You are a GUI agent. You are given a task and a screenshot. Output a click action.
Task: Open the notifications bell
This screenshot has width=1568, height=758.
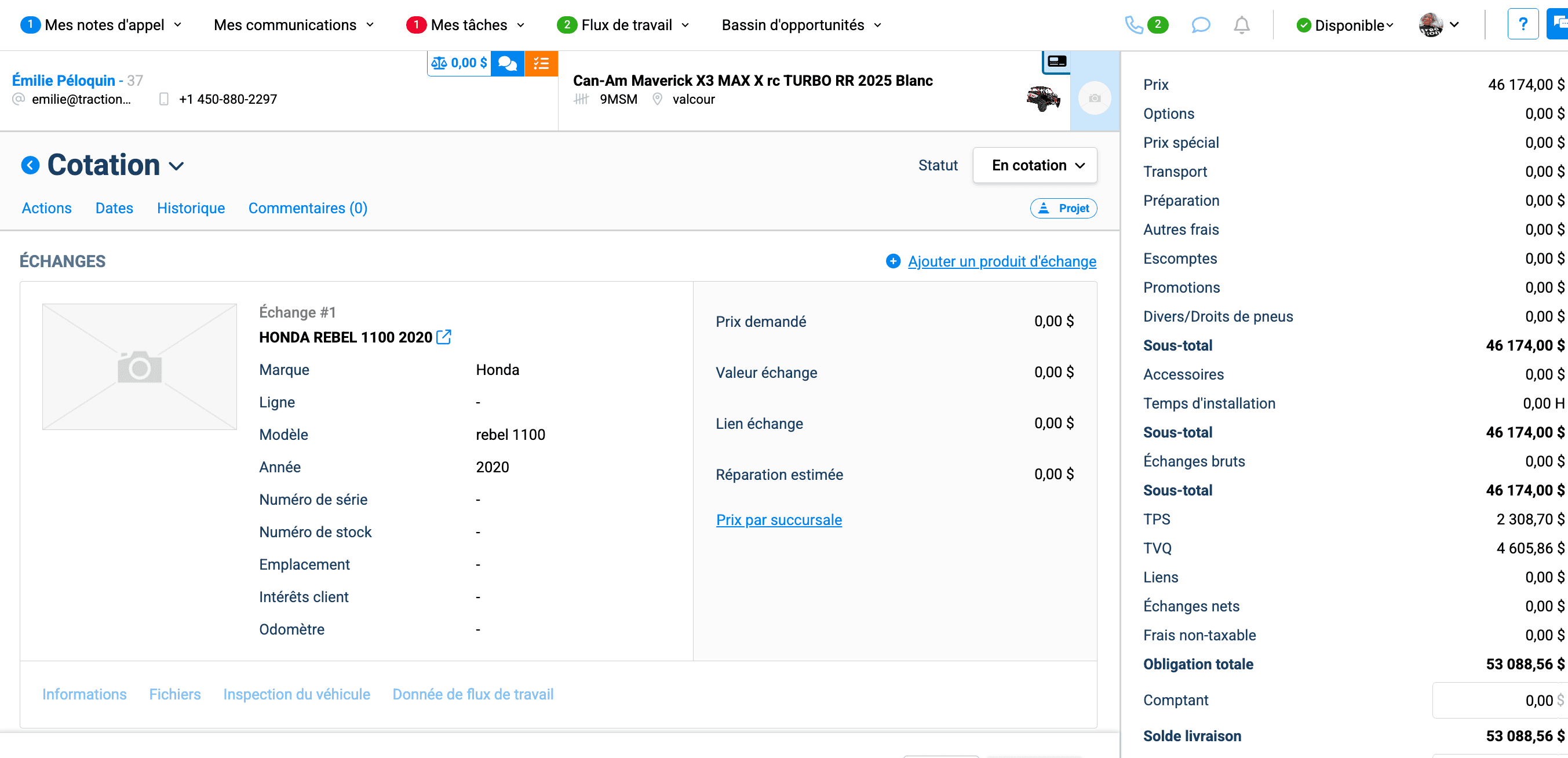1242,25
